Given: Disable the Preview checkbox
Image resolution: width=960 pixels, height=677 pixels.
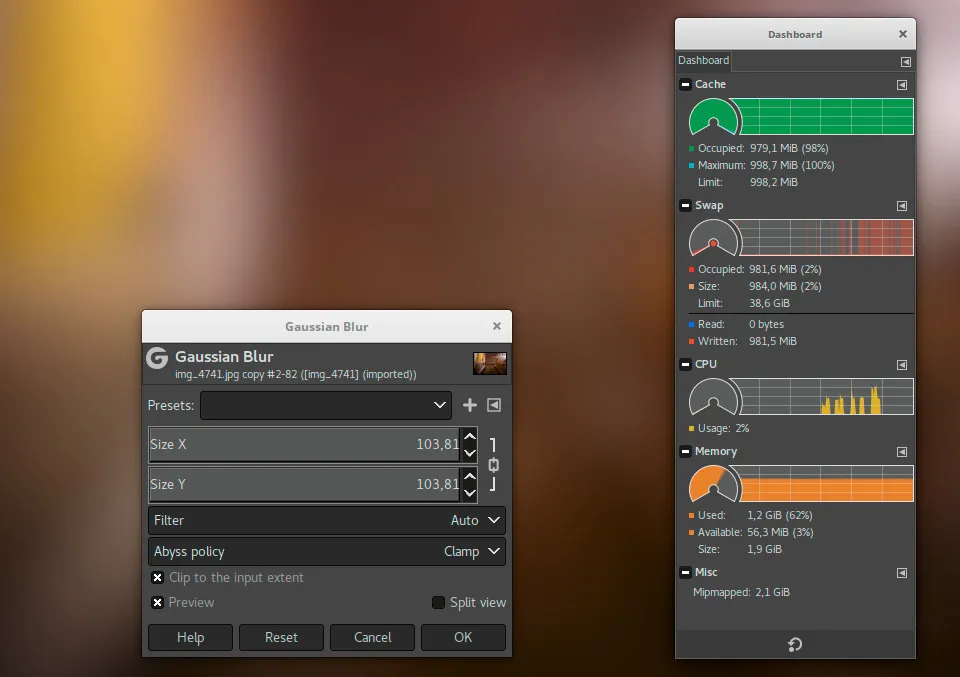Looking at the screenshot, I should [157, 602].
